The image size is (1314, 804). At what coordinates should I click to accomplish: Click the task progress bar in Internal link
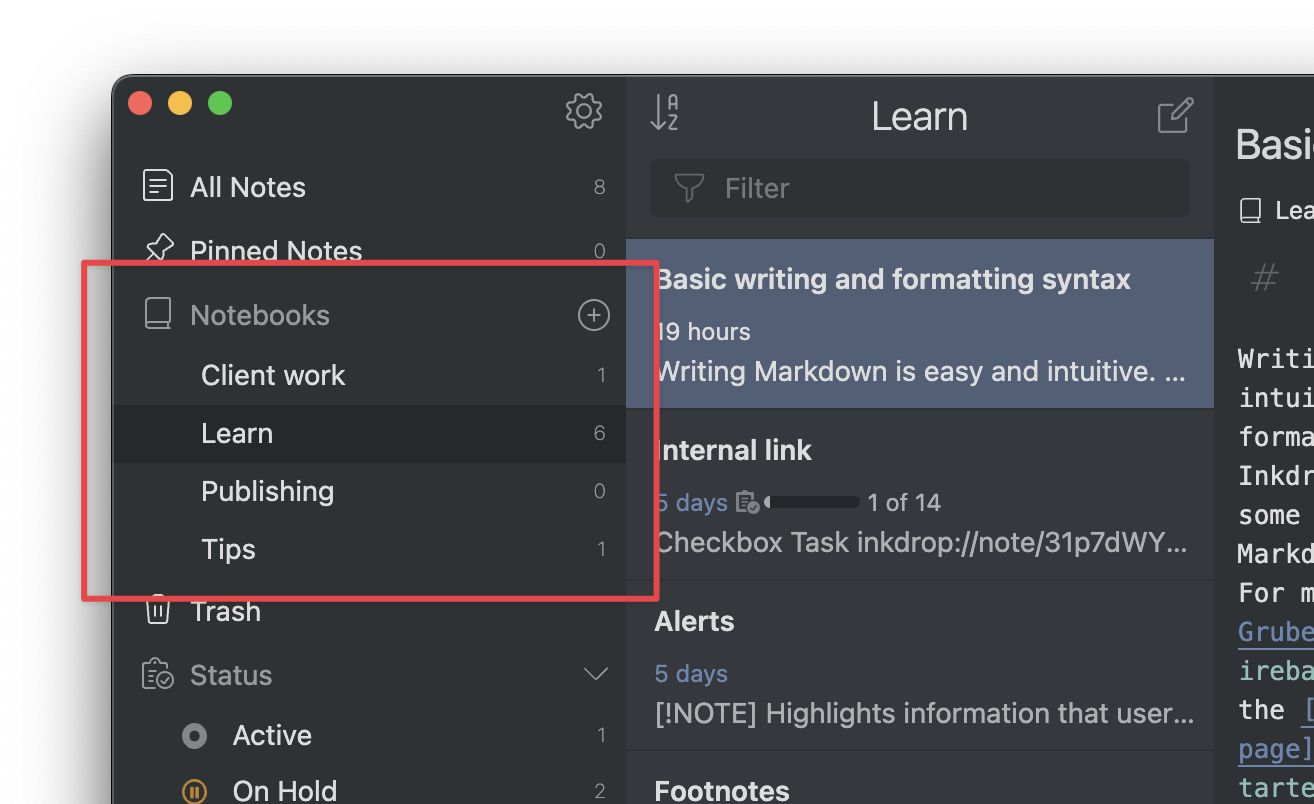812,502
